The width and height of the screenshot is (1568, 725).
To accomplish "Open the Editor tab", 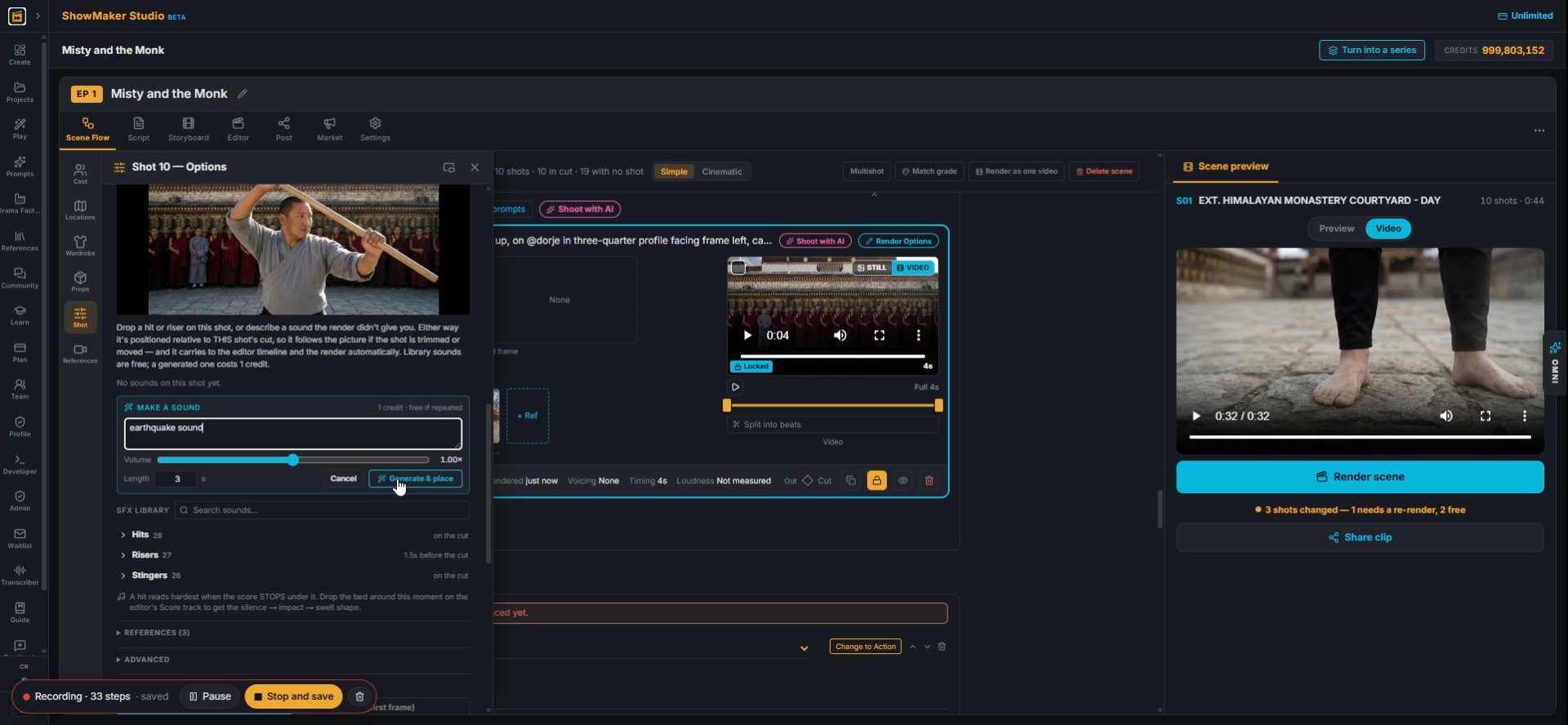I will pos(238,129).
